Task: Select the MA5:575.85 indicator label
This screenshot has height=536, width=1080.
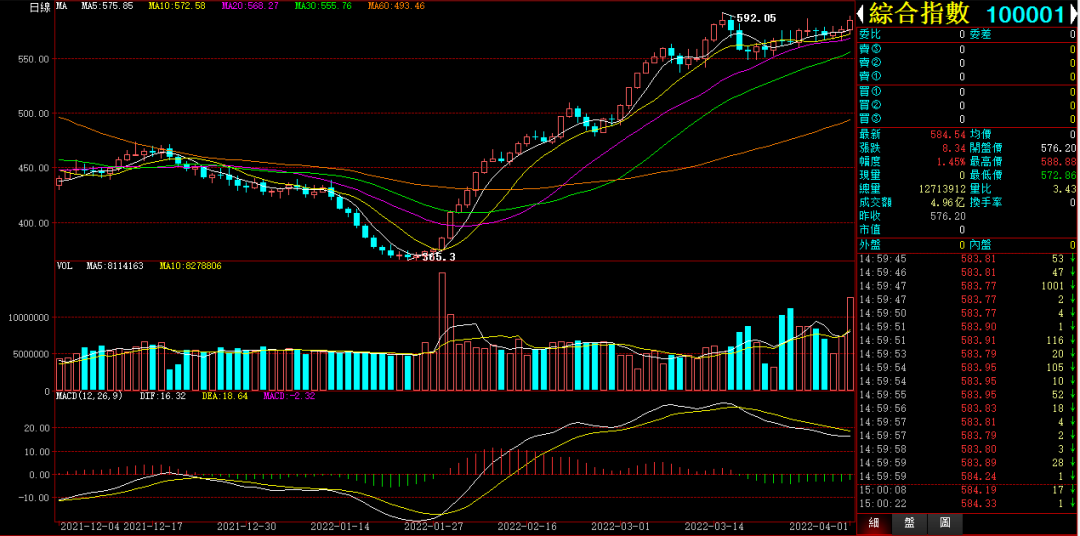Action: [x=107, y=6]
